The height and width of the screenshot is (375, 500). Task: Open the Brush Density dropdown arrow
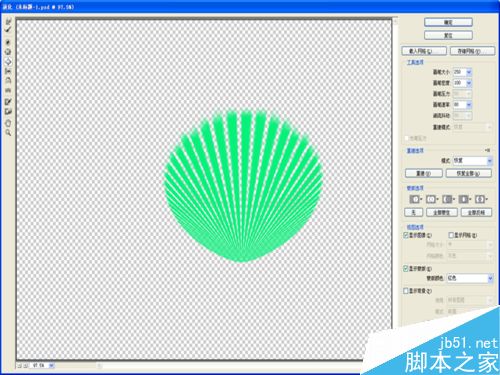[469, 83]
